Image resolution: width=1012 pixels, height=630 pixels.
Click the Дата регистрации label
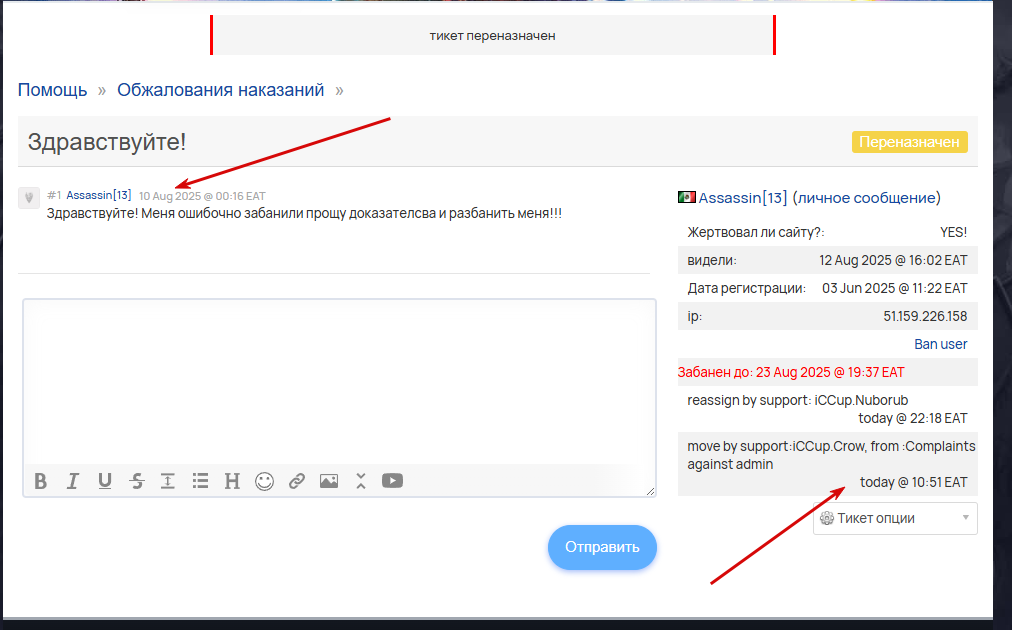pyautogui.click(x=747, y=289)
